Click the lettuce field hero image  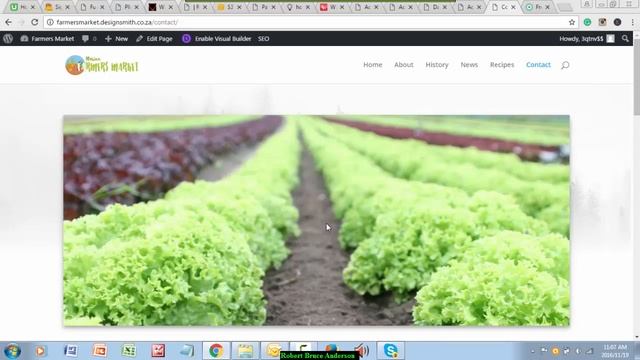click(x=316, y=220)
